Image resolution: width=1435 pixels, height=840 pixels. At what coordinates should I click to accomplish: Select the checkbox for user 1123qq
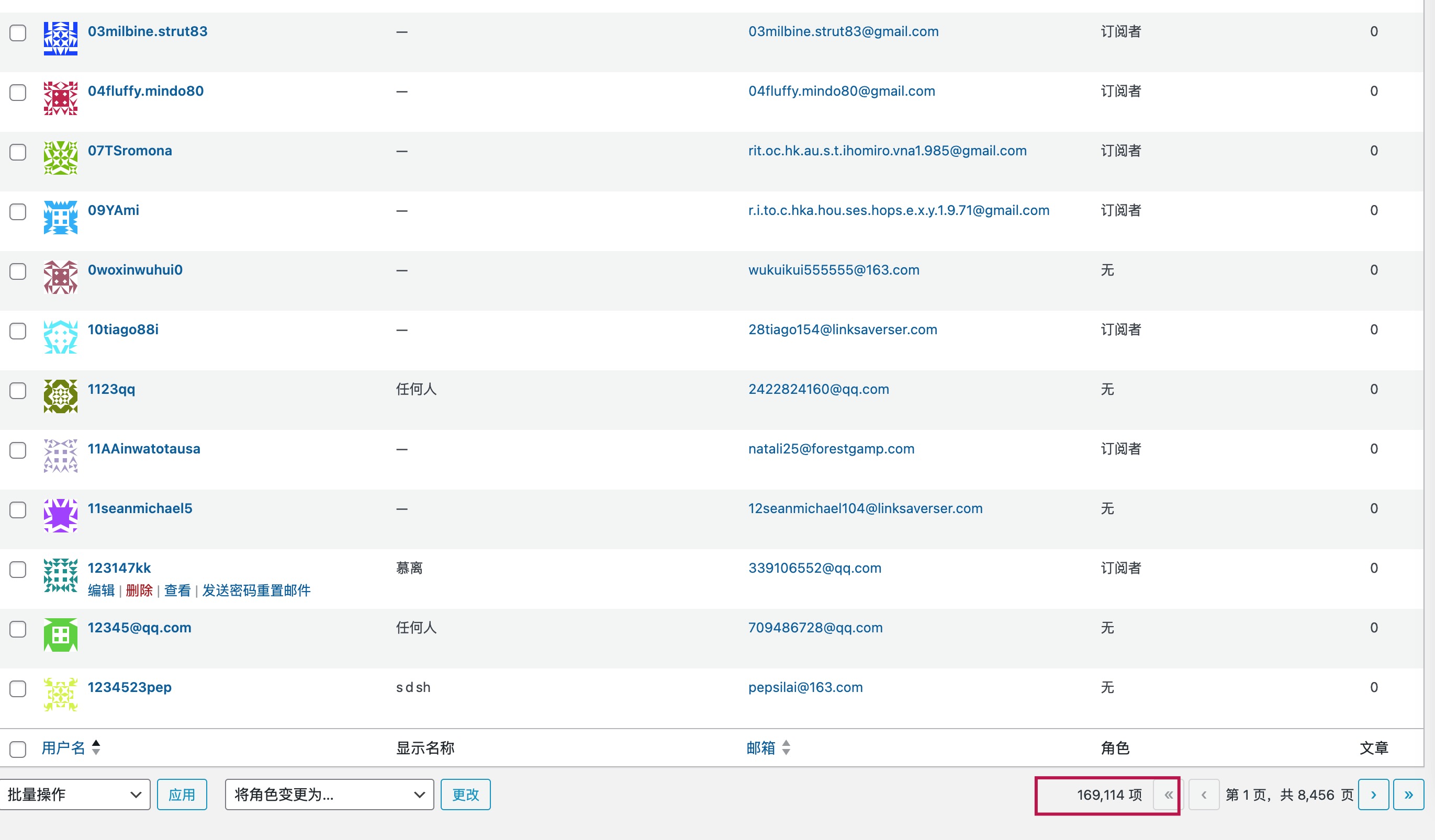coord(18,390)
